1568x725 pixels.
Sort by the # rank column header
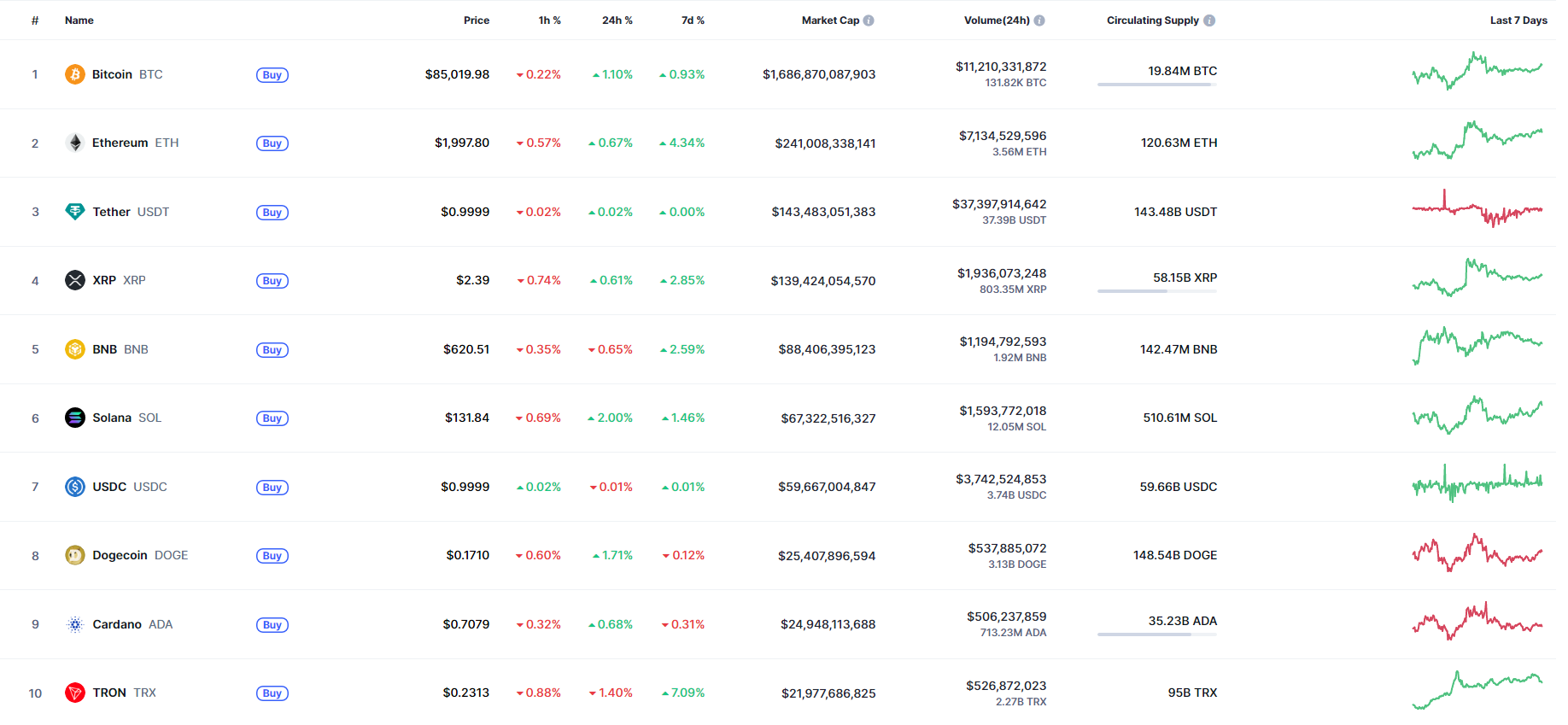coord(35,20)
